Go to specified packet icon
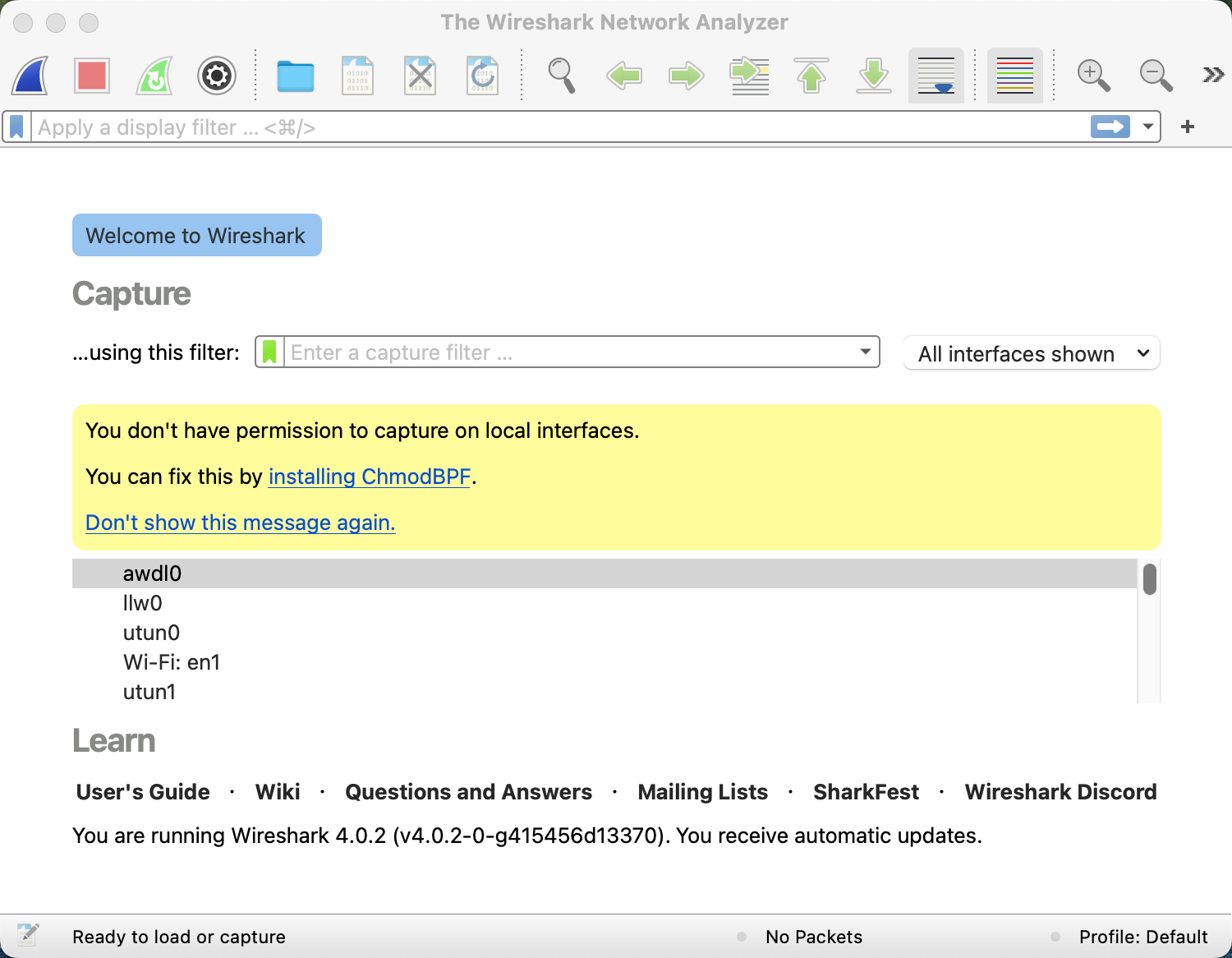Viewport: 1232px width, 958px height. tap(749, 76)
